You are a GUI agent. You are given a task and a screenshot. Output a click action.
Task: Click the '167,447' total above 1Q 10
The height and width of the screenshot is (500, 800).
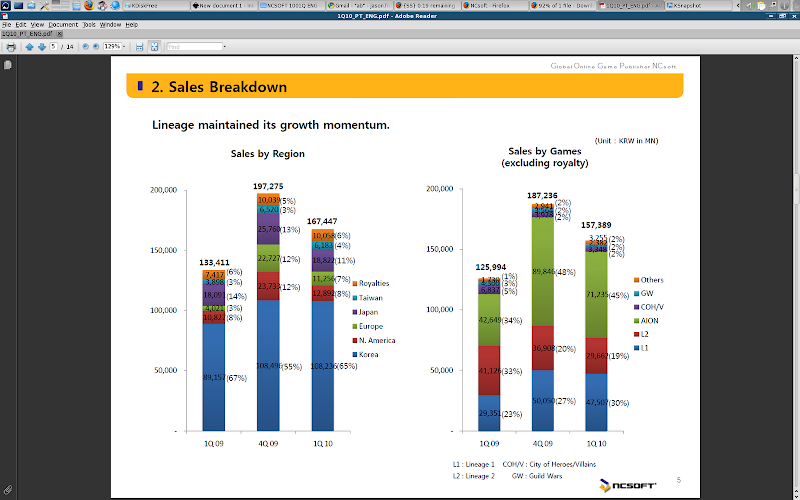coord(322,221)
